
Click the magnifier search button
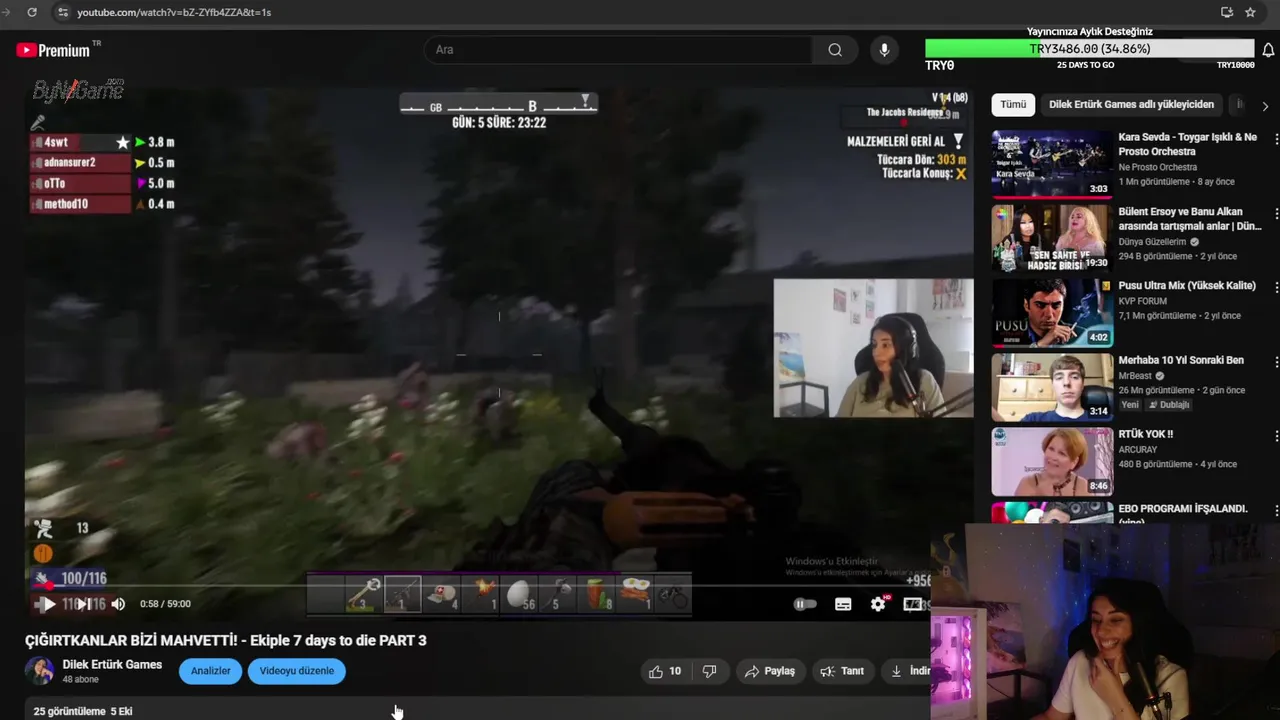point(835,50)
